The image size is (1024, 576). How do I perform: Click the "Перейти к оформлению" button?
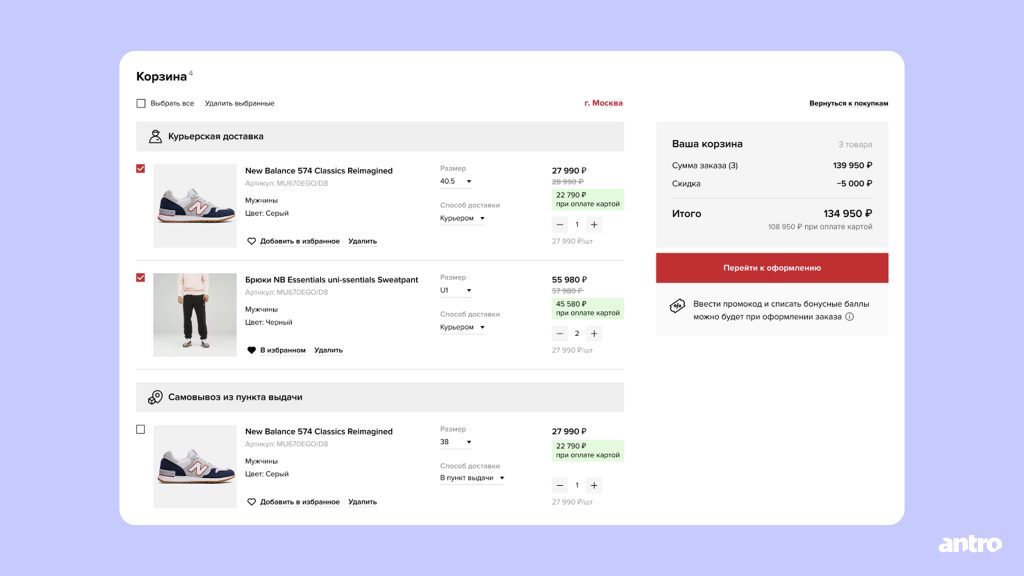(x=772, y=268)
